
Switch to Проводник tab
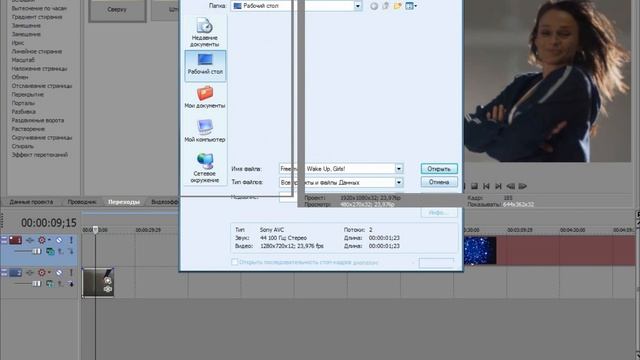[82, 202]
